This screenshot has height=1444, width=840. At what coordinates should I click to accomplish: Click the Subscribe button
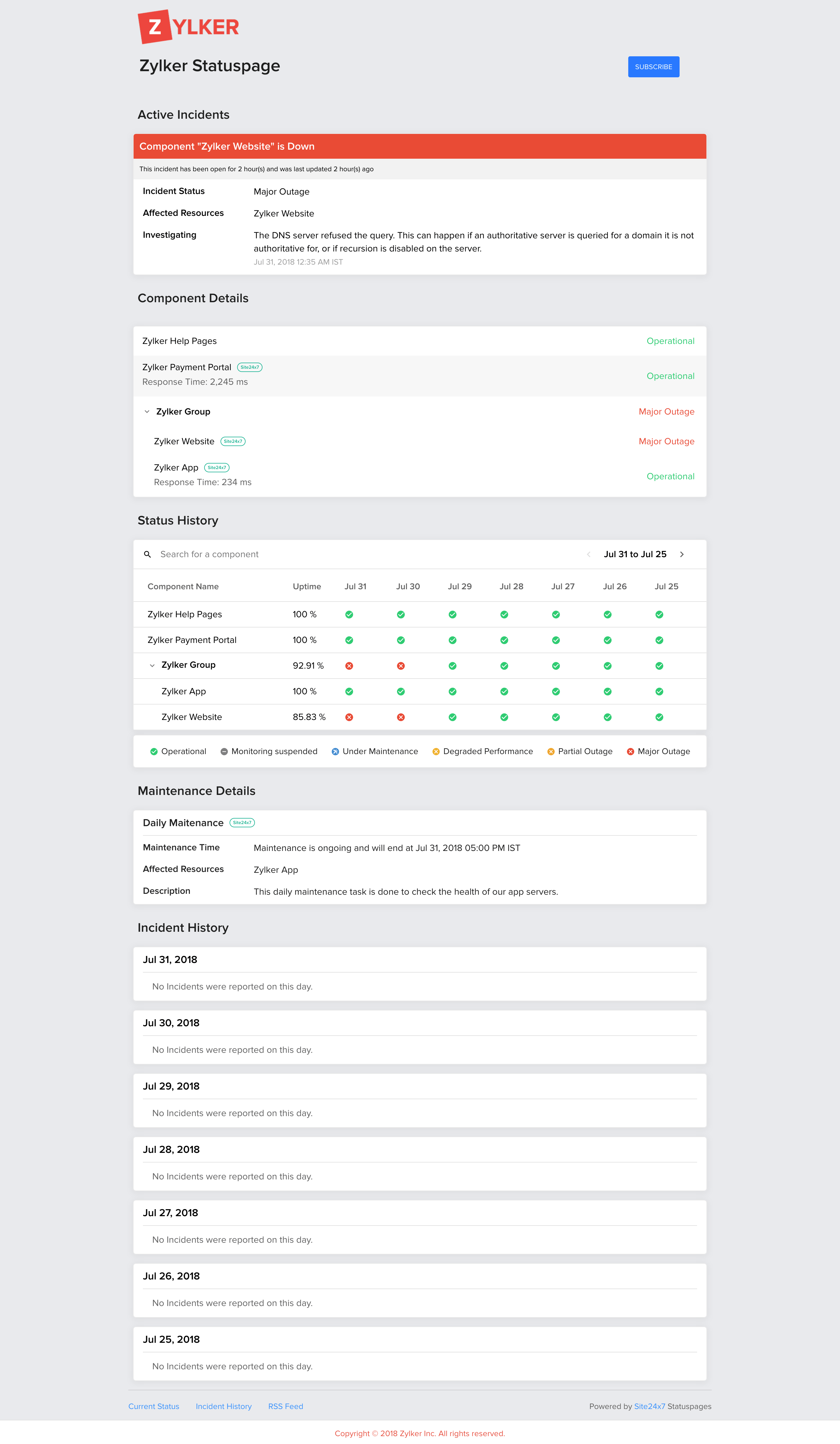click(653, 67)
